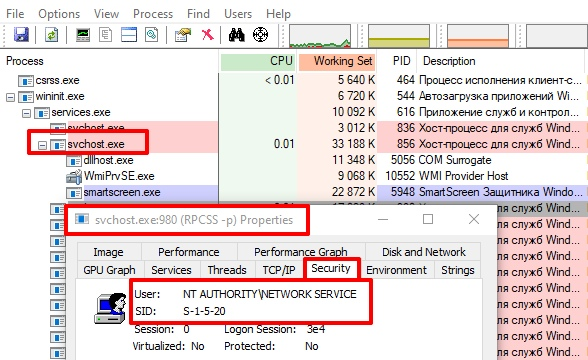Click the CPU usage history mini graph
The image size is (588, 360).
point(320,36)
